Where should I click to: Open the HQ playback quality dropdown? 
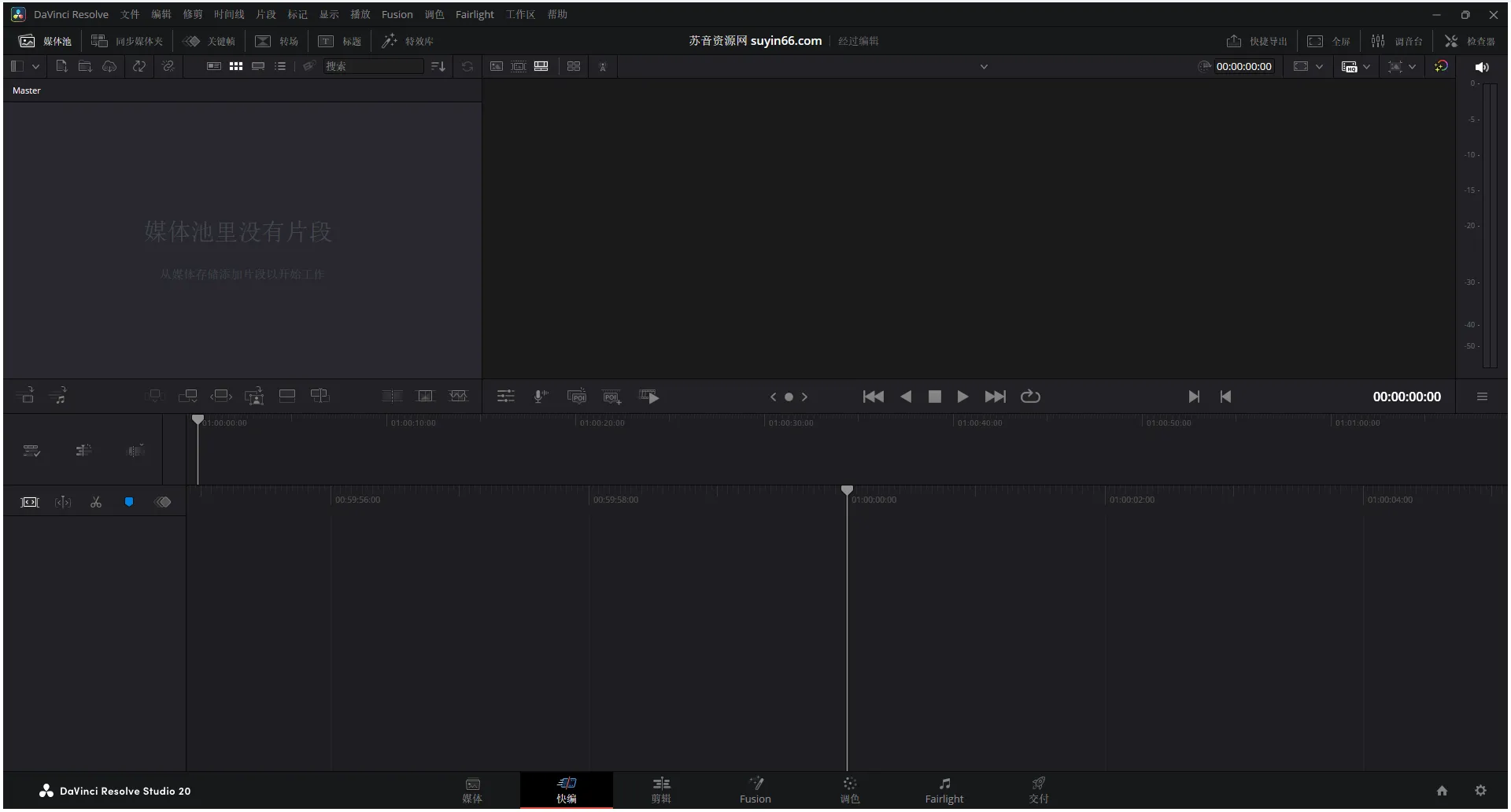(x=1367, y=66)
